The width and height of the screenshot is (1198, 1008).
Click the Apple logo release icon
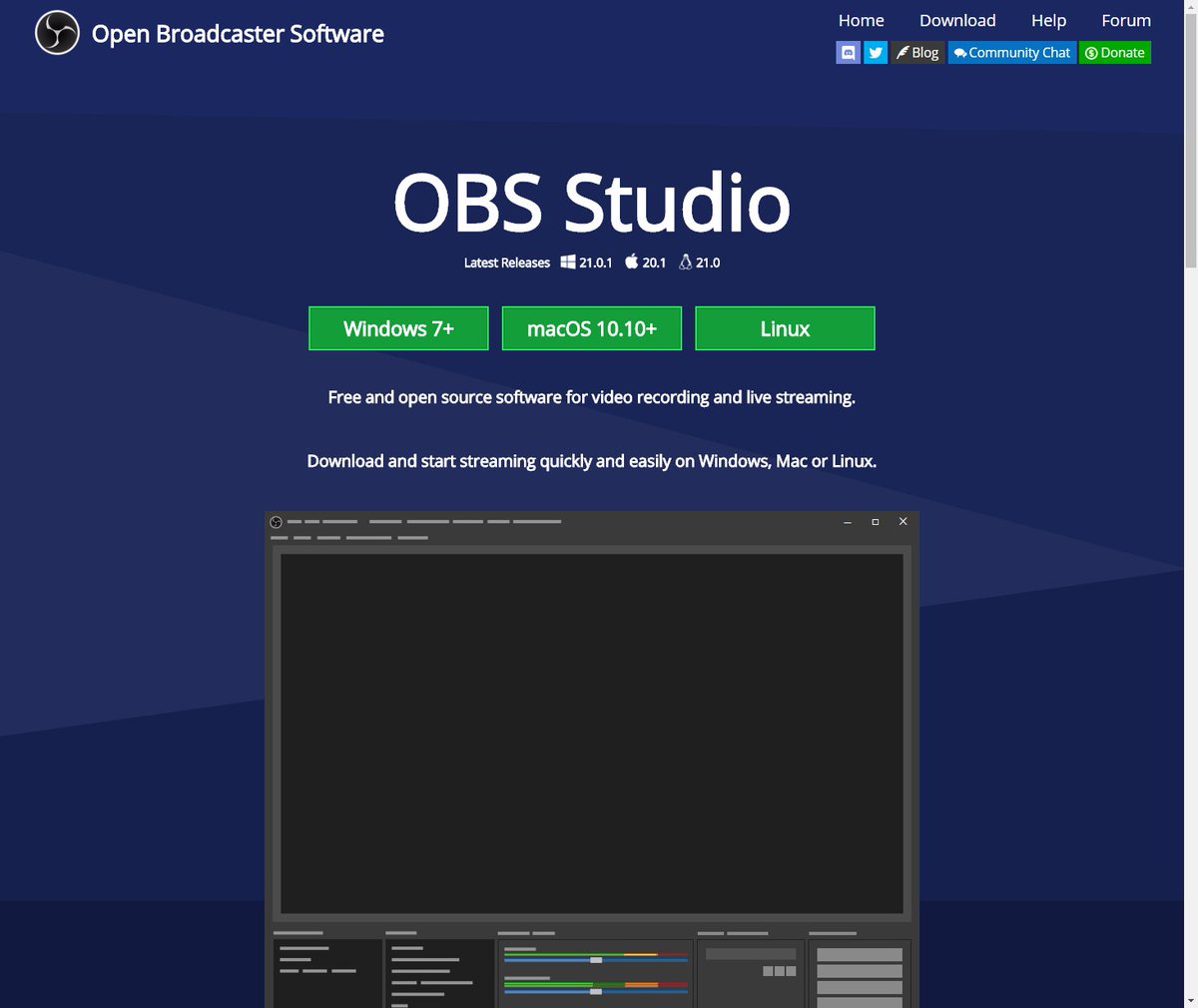631,261
